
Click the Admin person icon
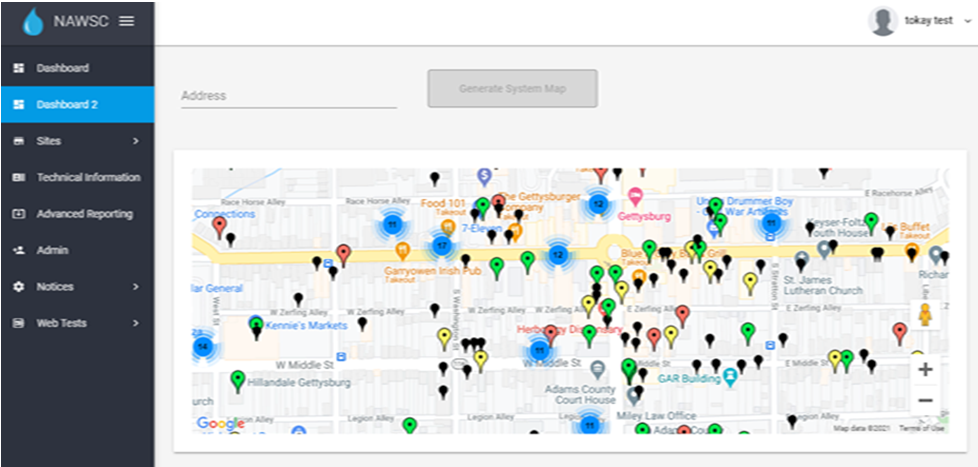pyautogui.click(x=19, y=250)
